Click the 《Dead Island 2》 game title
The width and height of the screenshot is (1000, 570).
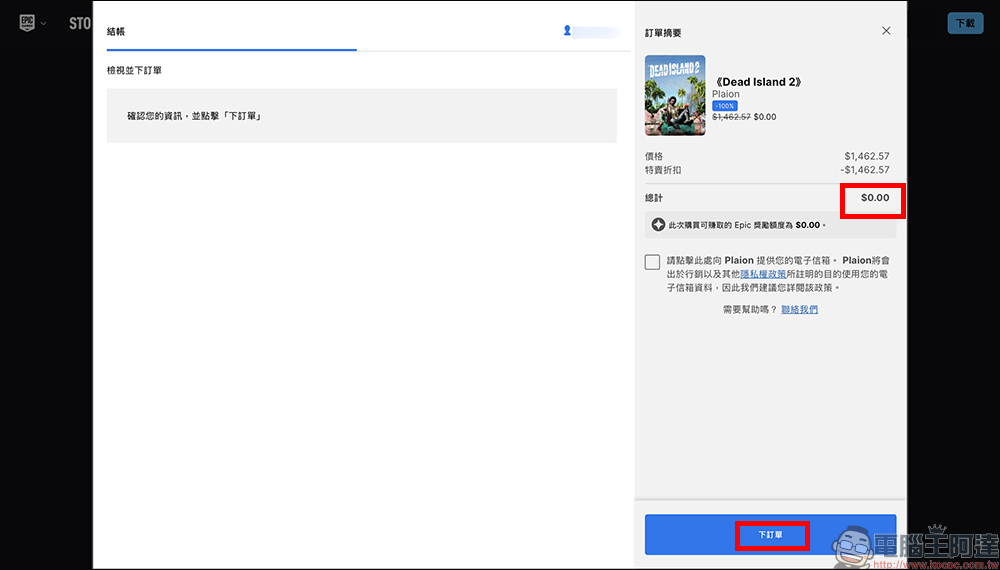(x=757, y=82)
